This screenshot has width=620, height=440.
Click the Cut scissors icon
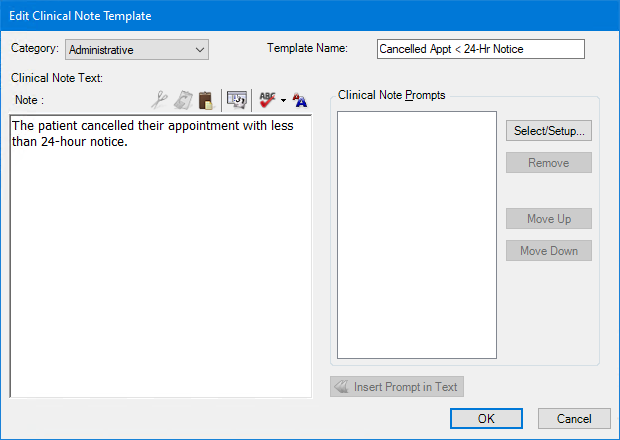pyautogui.click(x=159, y=100)
